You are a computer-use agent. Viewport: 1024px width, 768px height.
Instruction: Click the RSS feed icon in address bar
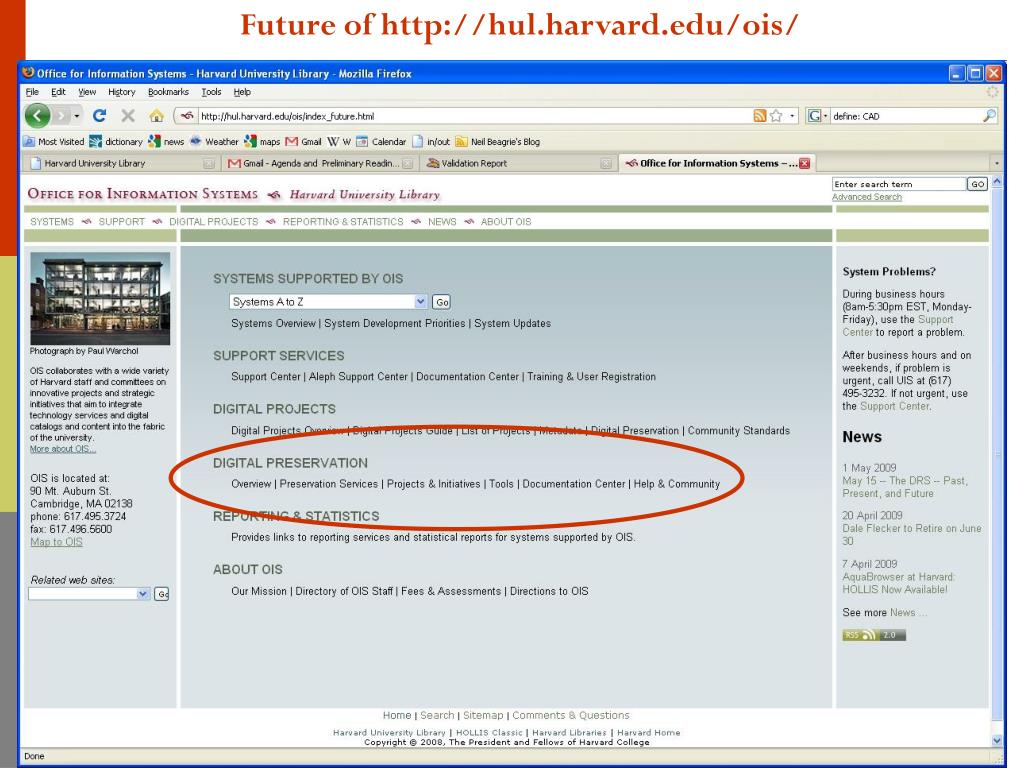click(x=760, y=116)
